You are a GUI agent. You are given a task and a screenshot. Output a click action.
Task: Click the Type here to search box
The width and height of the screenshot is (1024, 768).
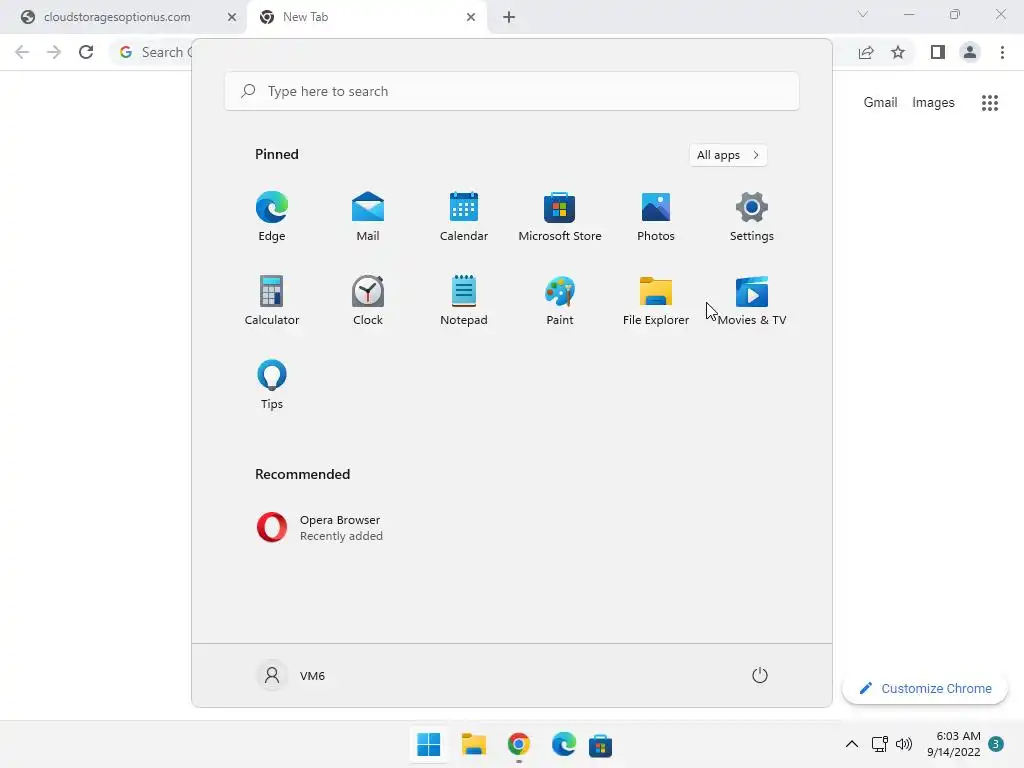(x=512, y=91)
